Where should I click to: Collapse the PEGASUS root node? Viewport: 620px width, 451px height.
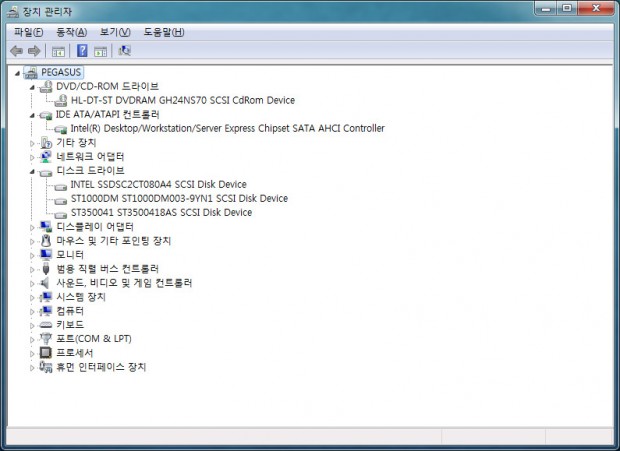pos(17,73)
